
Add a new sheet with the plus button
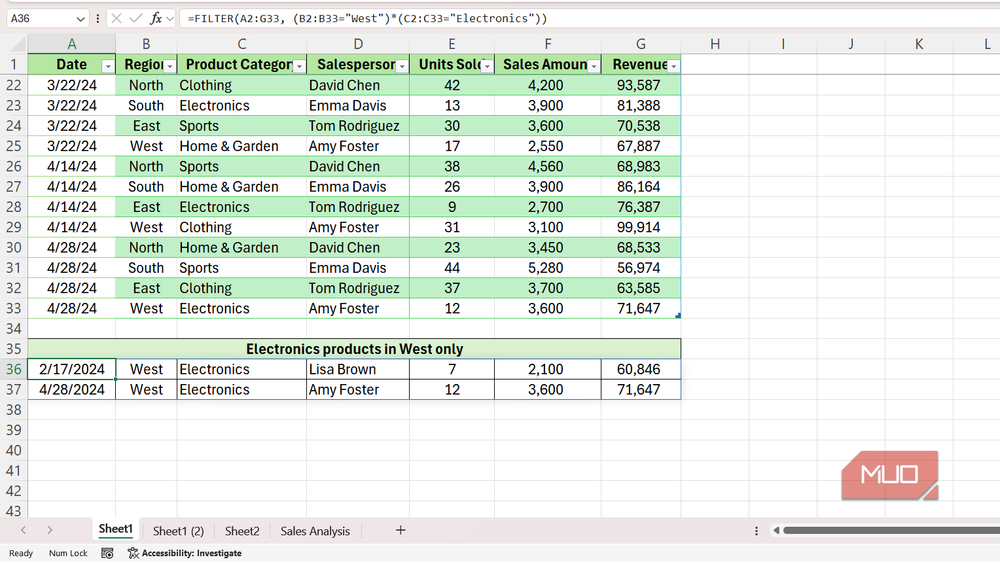click(x=401, y=530)
